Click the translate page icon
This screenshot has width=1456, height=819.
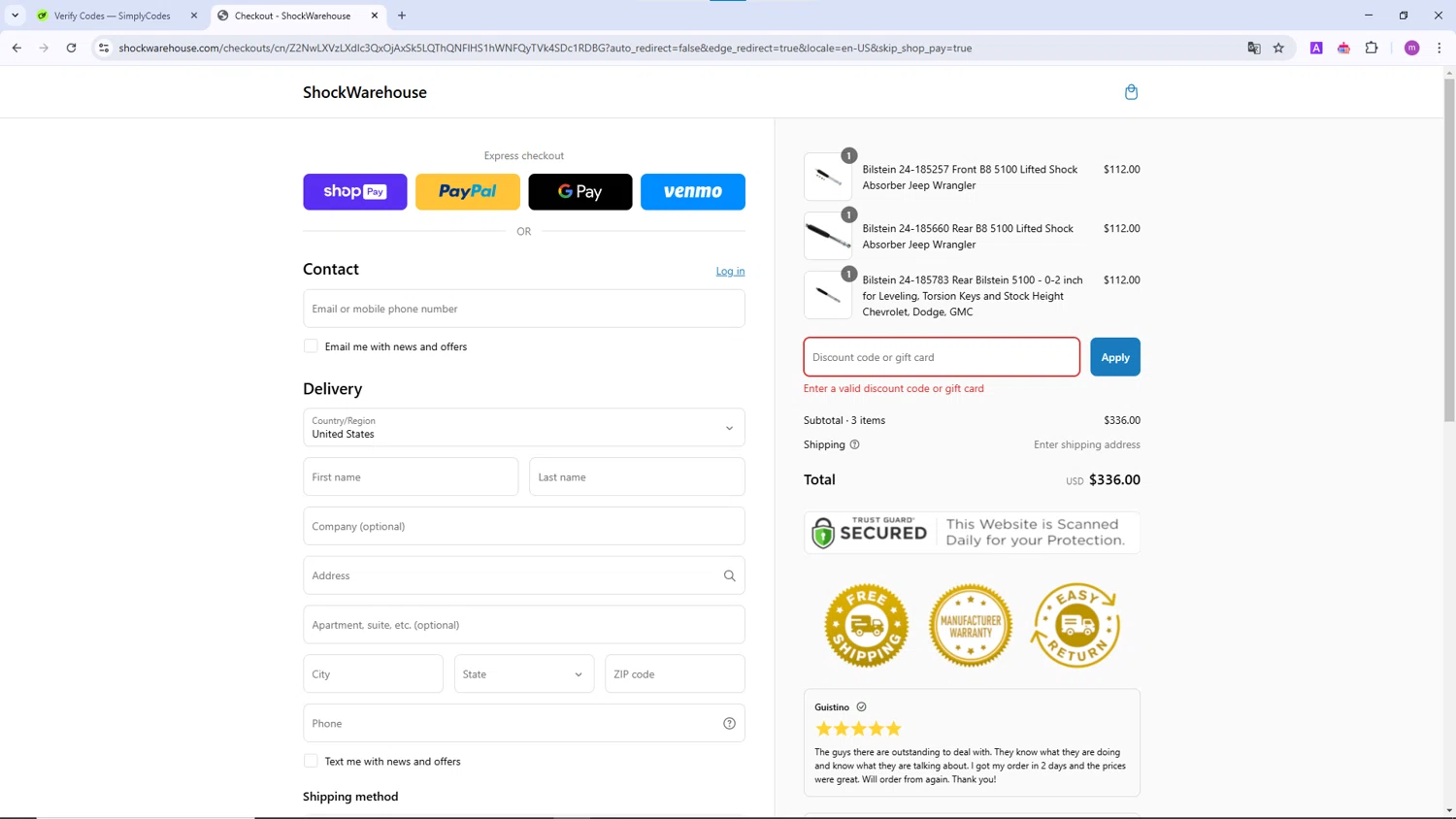tap(1253, 48)
